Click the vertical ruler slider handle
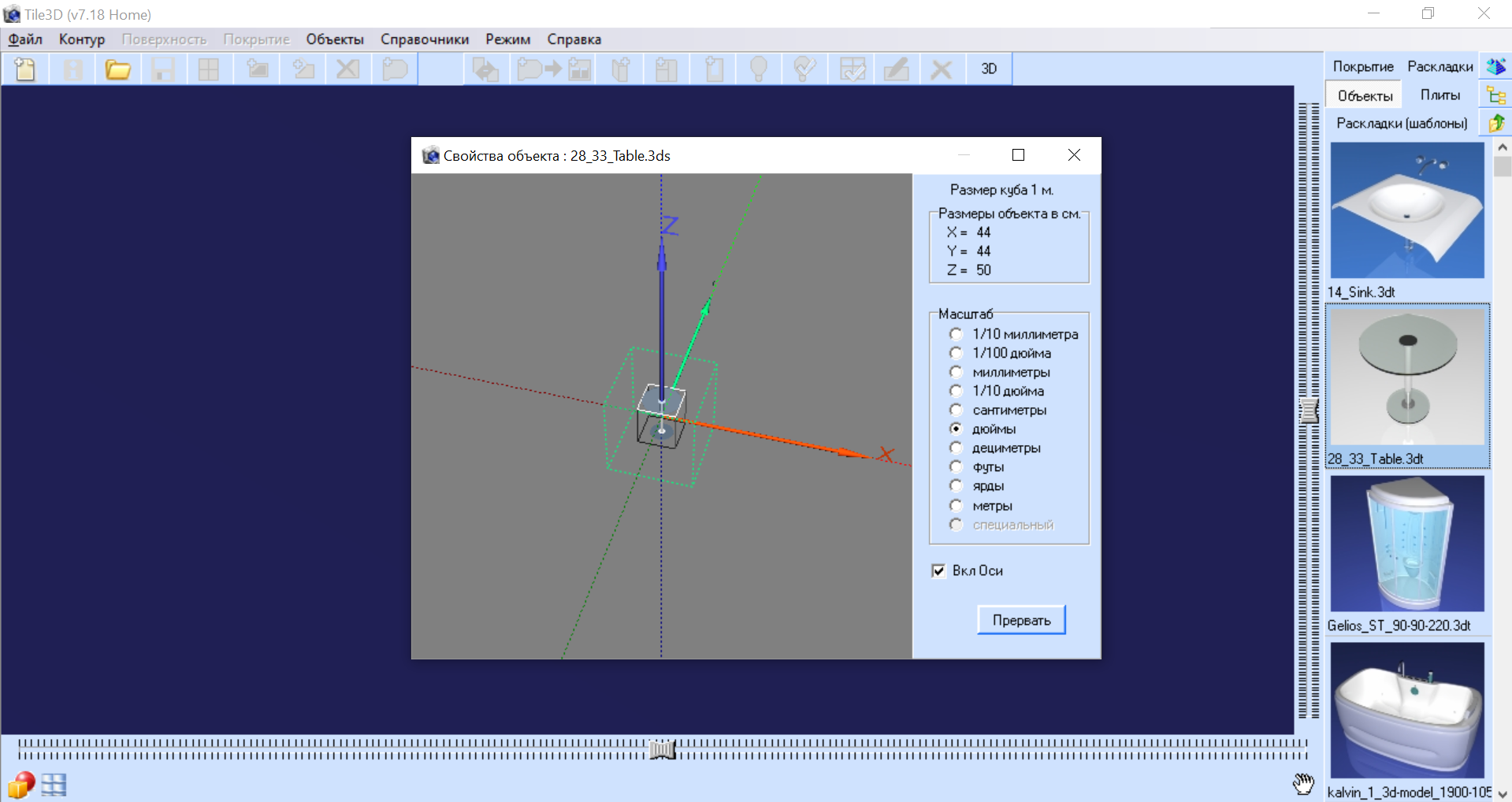Screen dimensions: 1512x802 pyautogui.click(x=1309, y=410)
